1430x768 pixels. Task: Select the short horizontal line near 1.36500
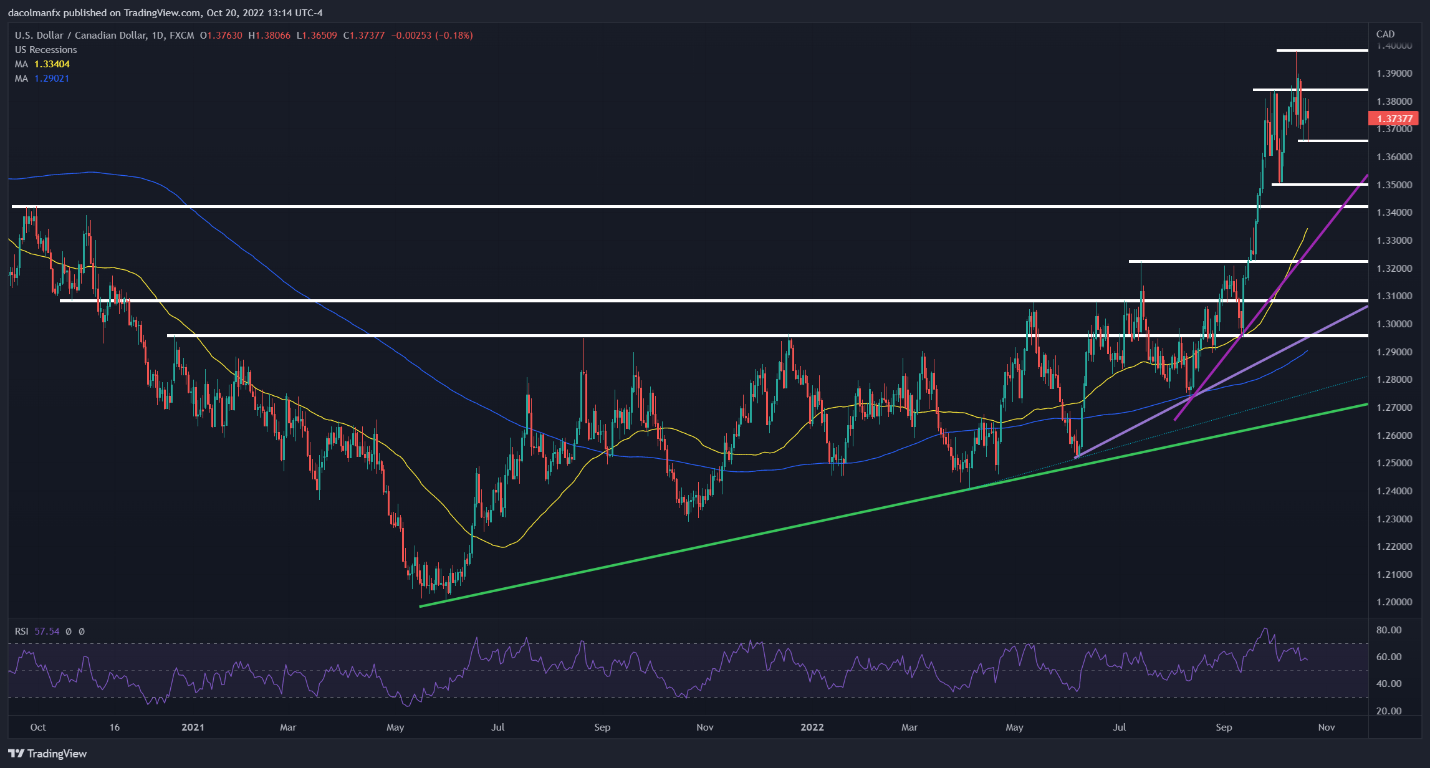[x=1333, y=141]
